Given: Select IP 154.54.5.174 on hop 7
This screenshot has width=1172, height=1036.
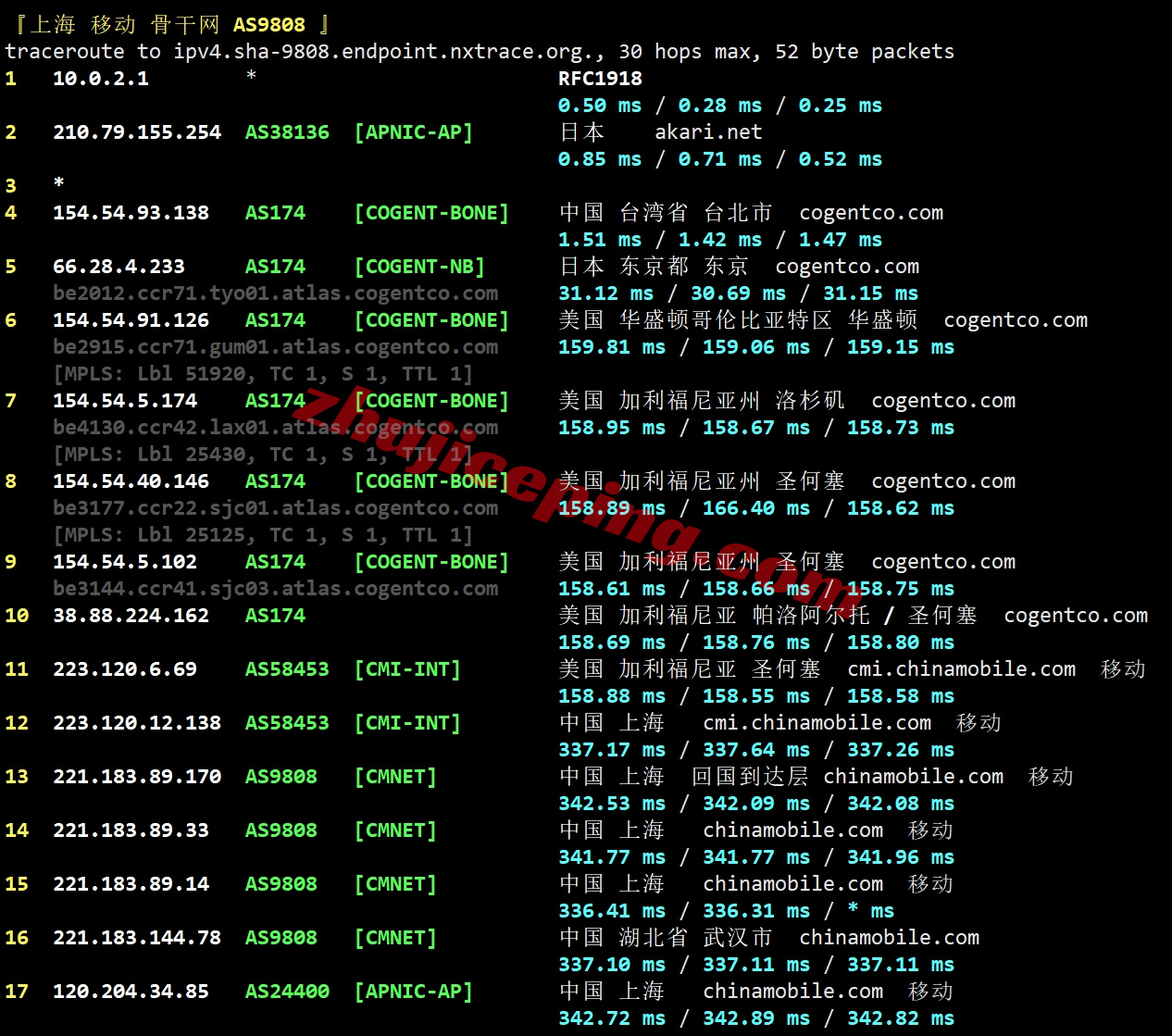Looking at the screenshot, I should tap(125, 401).
